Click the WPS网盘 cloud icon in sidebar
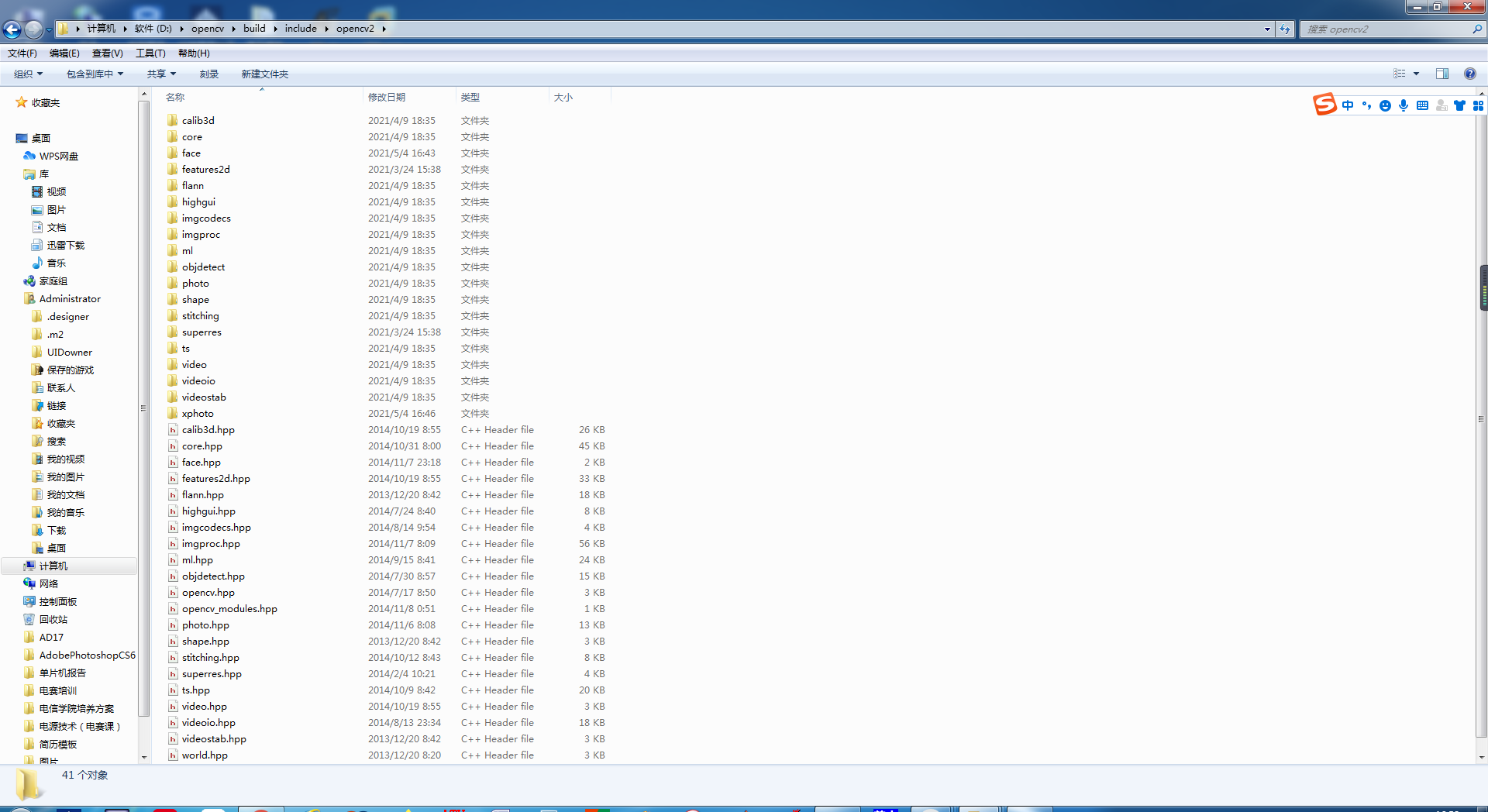This screenshot has width=1488, height=812. pyautogui.click(x=29, y=156)
